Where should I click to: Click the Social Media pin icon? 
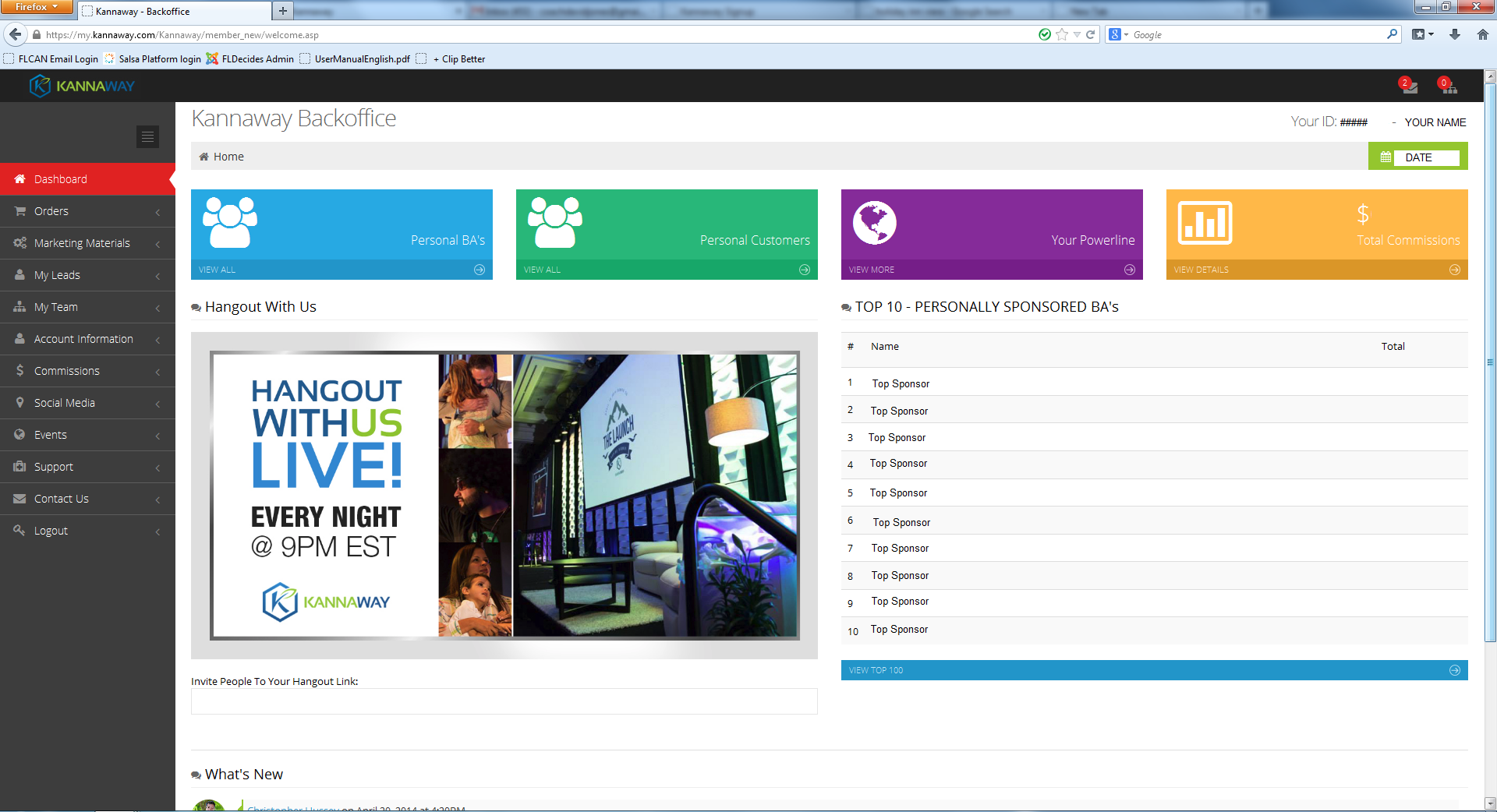point(20,403)
